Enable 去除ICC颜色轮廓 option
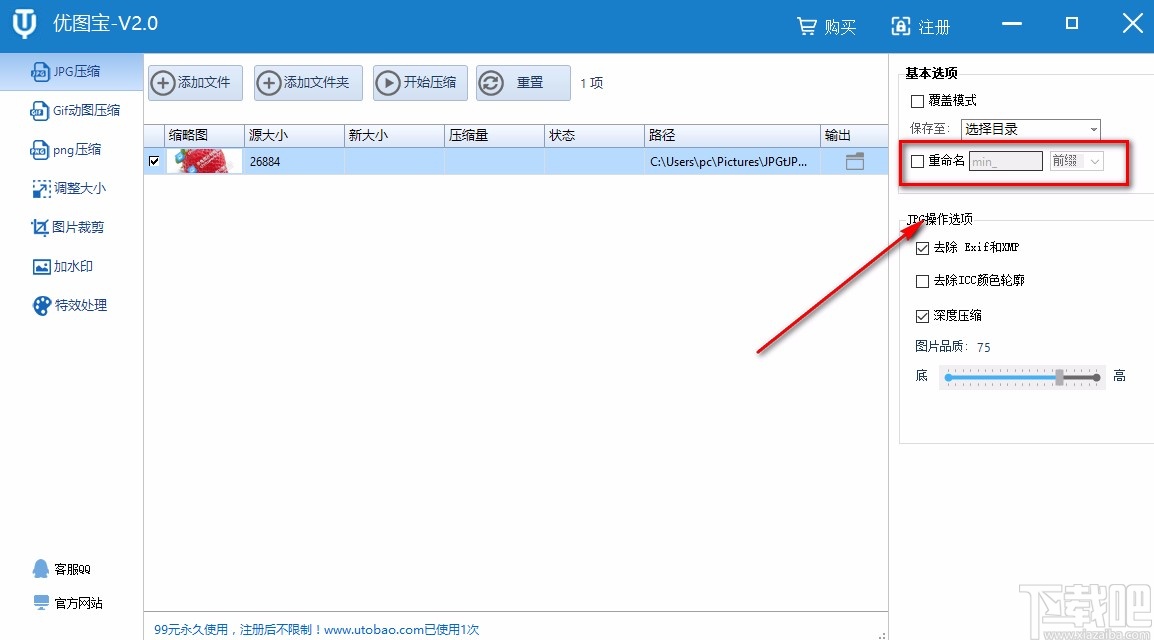This screenshot has height=640, width=1154. pos(922,281)
